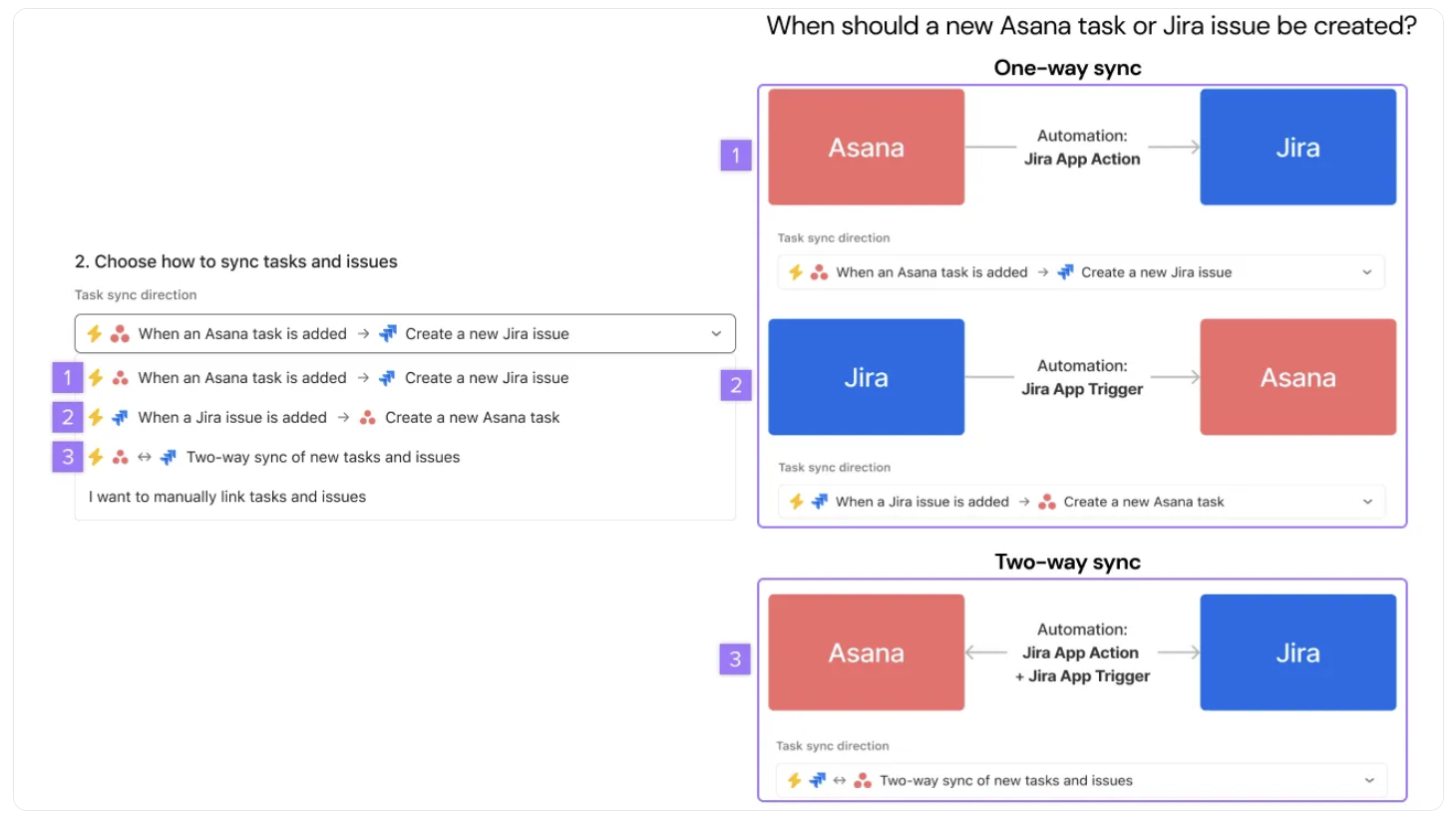The width and height of the screenshot is (1456, 820).
Task: Click the purple number 2 badge beside Jira diagram
Action: (736, 385)
